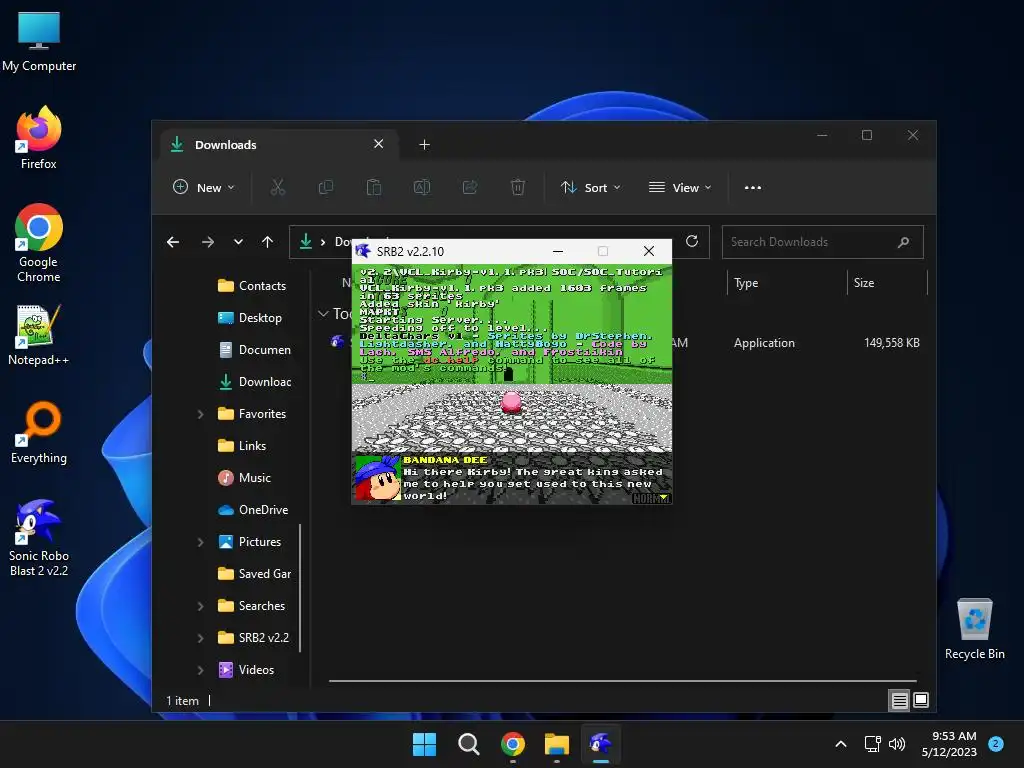Launch Sonic Robo Blast 2 desktop shortcut
This screenshot has width=1024, height=768.
pyautogui.click(x=39, y=537)
